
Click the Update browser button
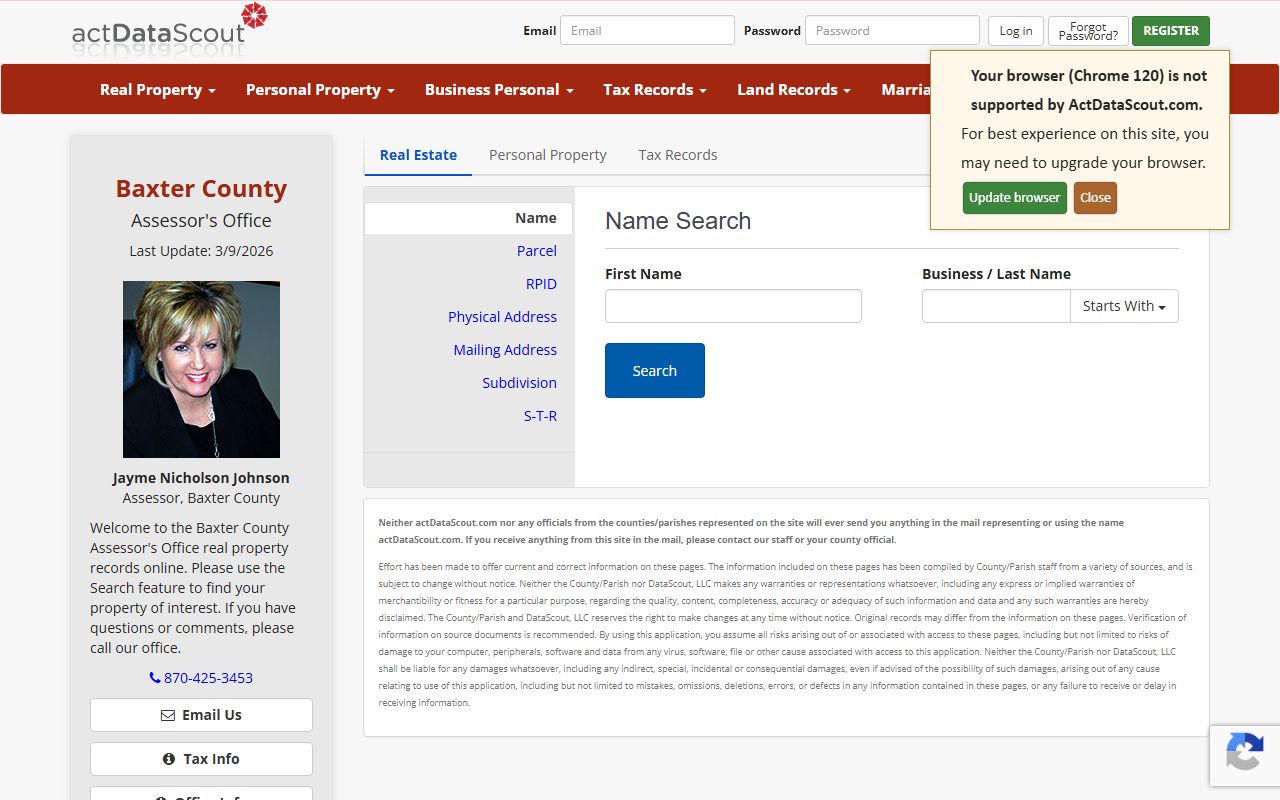click(x=1014, y=197)
